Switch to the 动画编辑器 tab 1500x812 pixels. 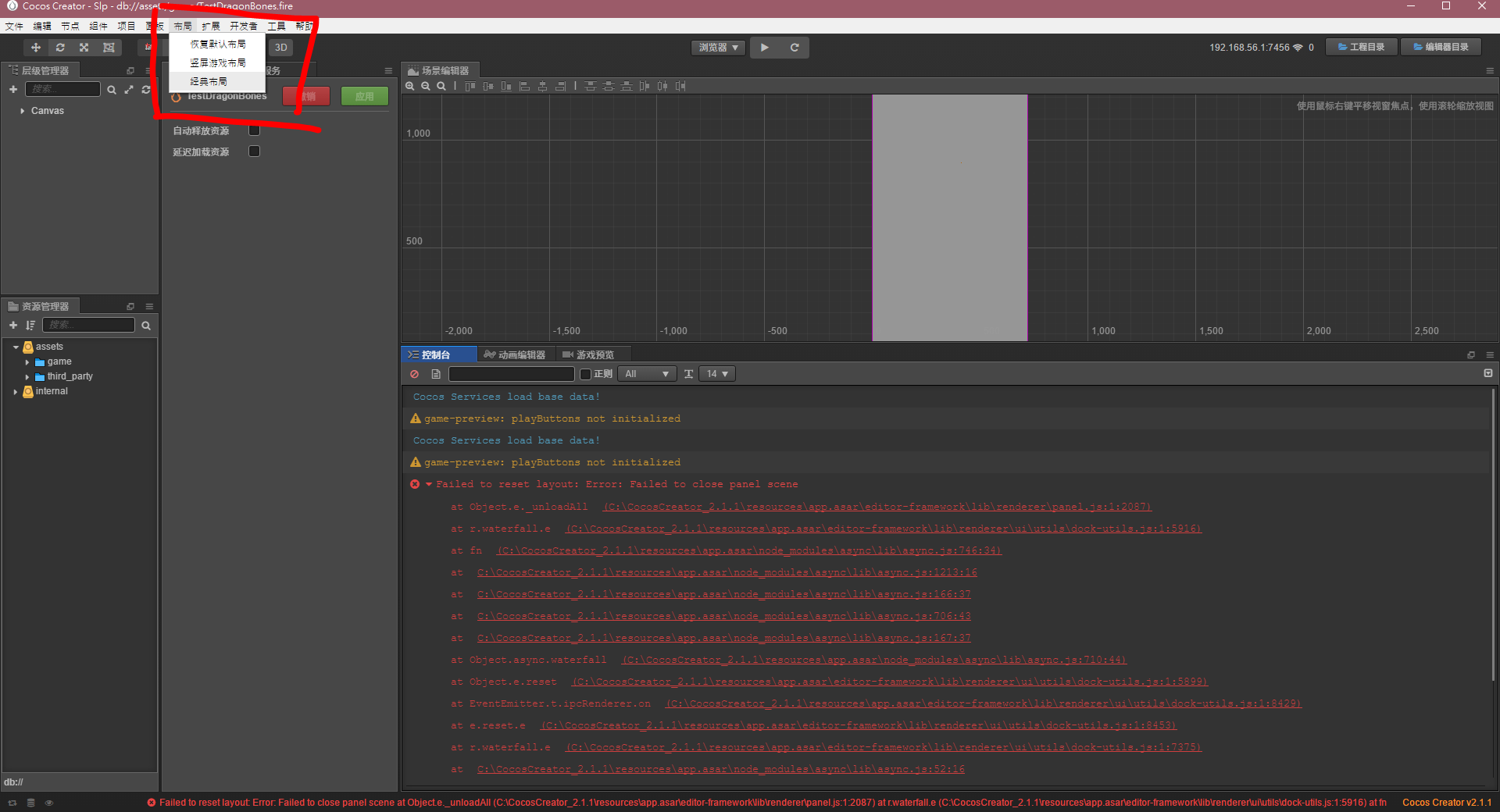tap(516, 354)
